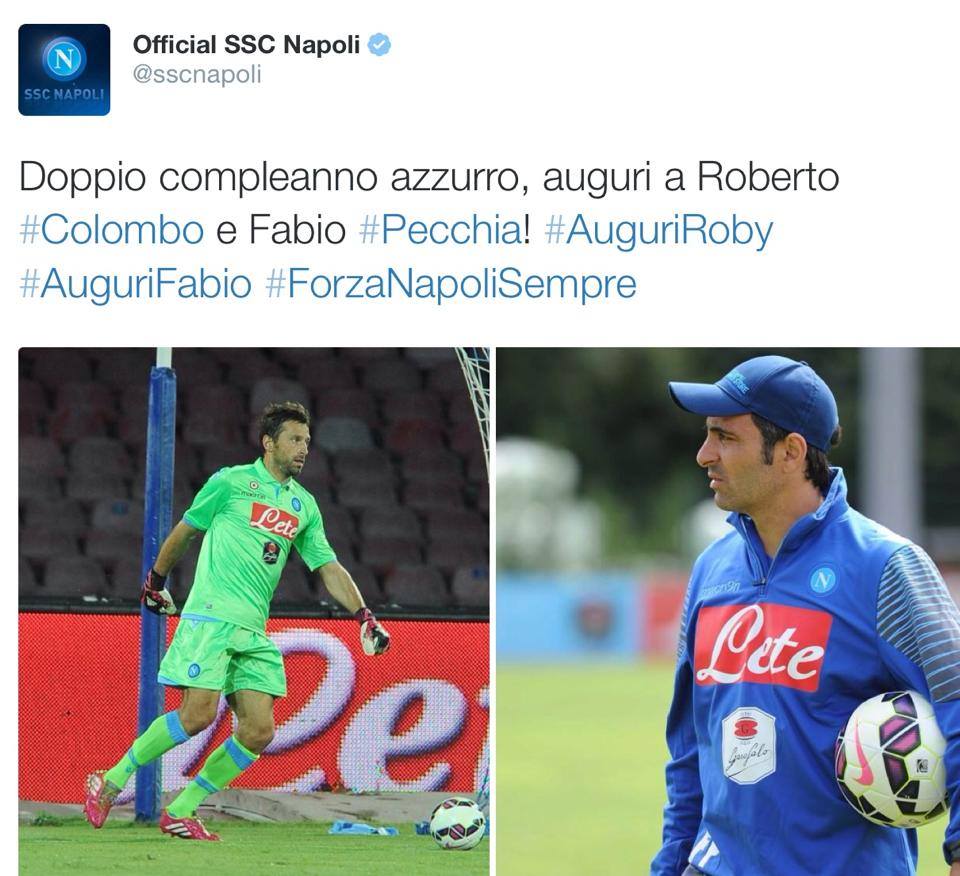960x876 pixels.
Task: Tap the #ForzaNapoliSempre hashtag
Action: pos(451,285)
